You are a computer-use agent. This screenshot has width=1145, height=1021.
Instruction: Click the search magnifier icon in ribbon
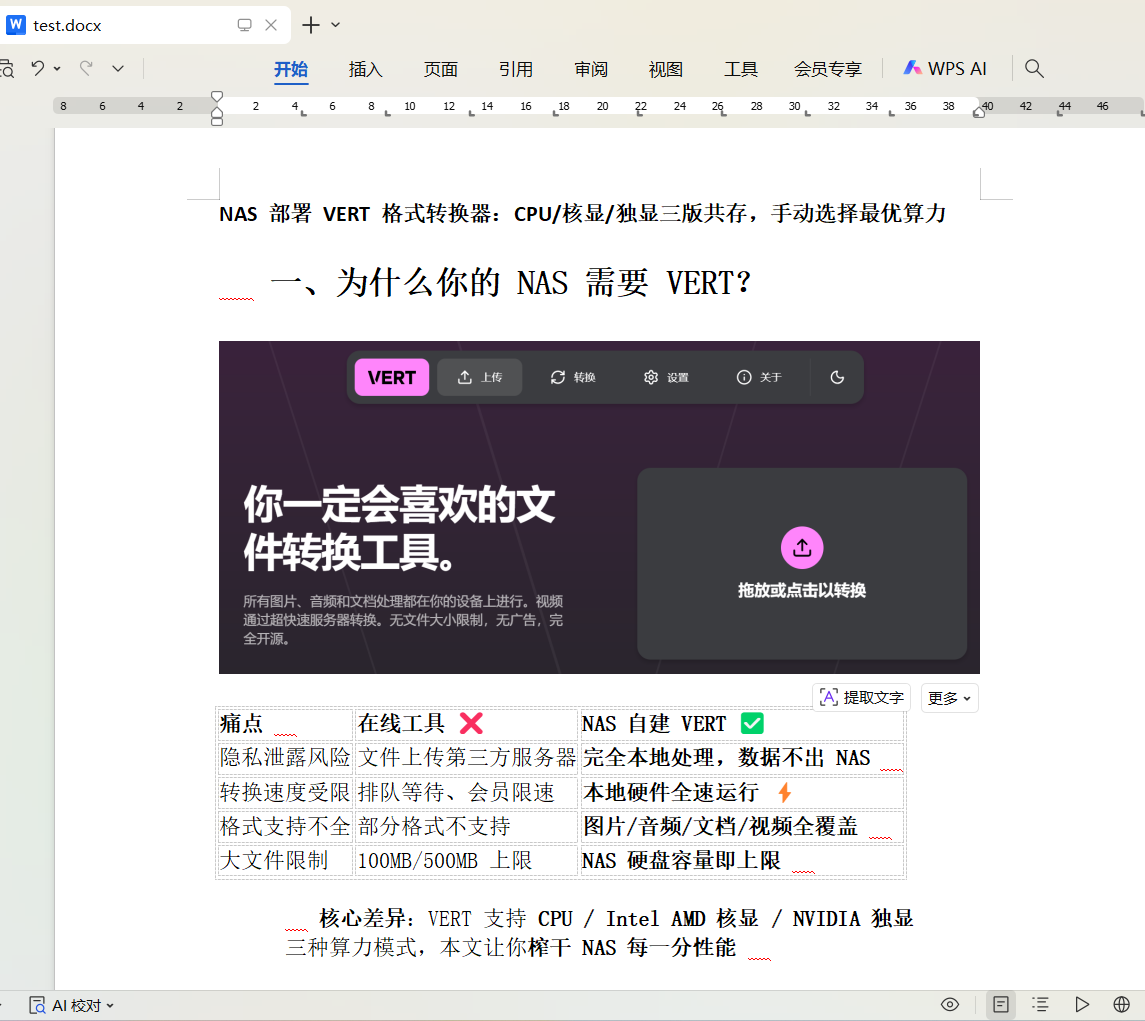pos(1034,68)
